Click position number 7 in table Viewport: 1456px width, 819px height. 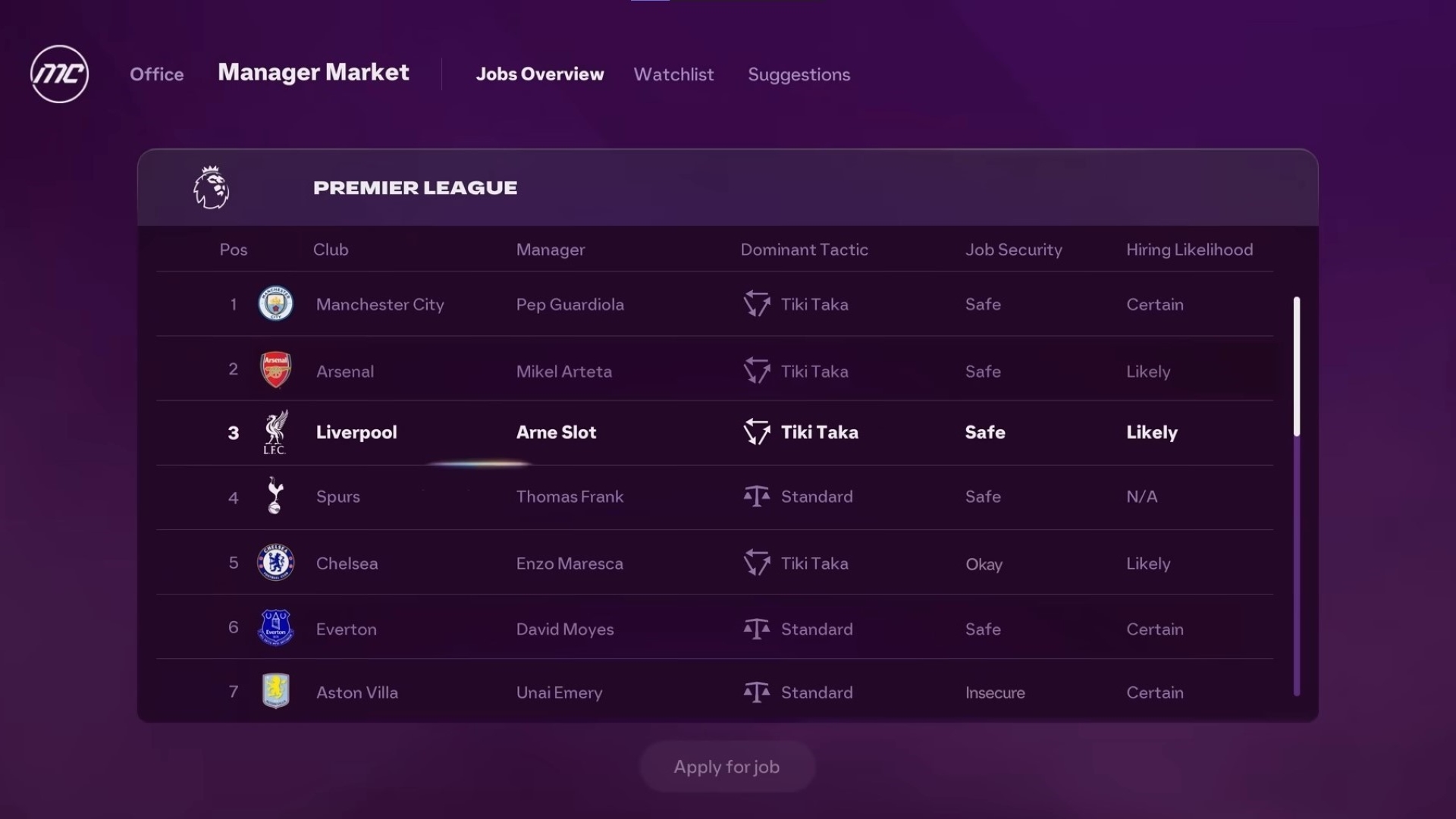pyautogui.click(x=234, y=692)
